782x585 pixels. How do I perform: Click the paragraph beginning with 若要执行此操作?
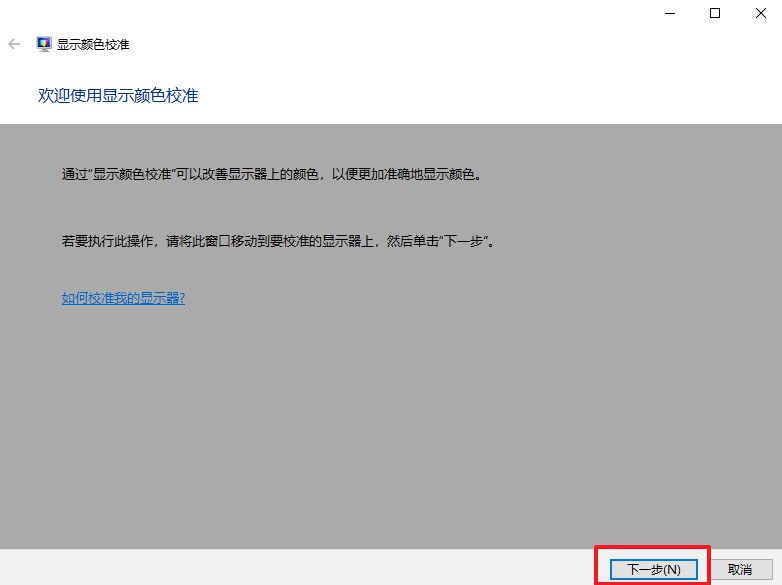click(278, 242)
